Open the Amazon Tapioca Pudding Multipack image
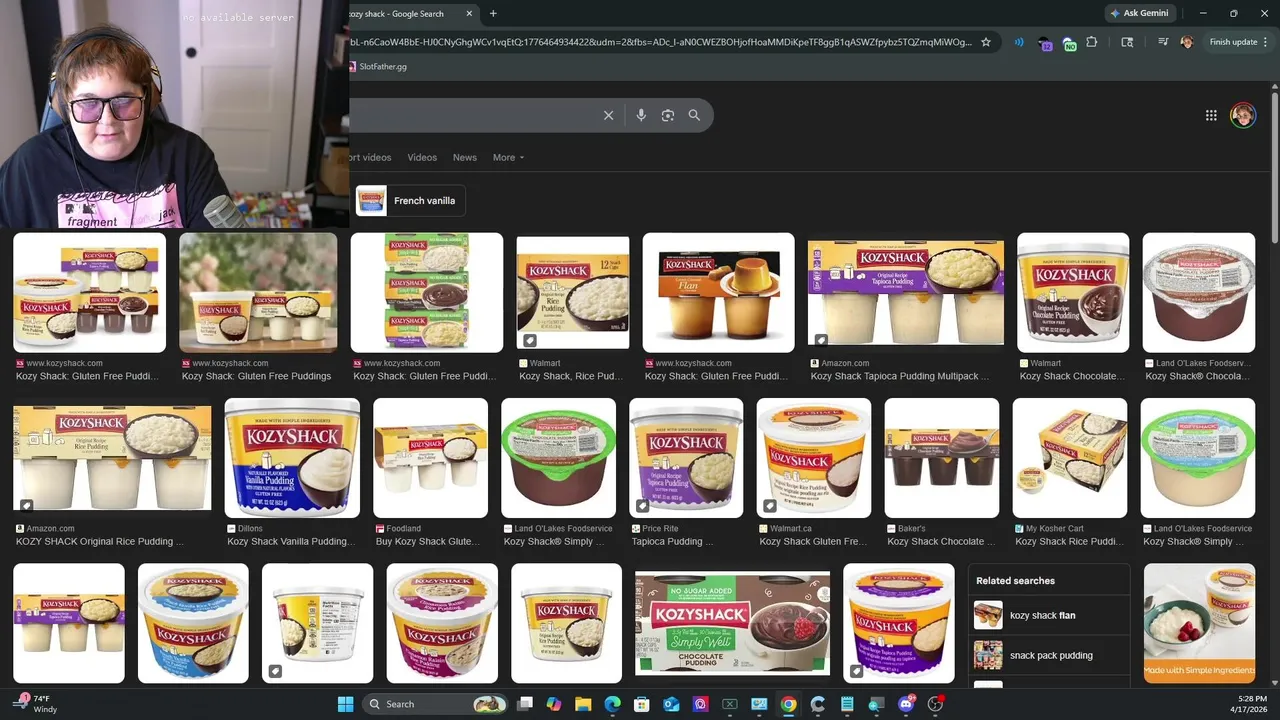This screenshot has height=720, width=1280. click(x=906, y=293)
